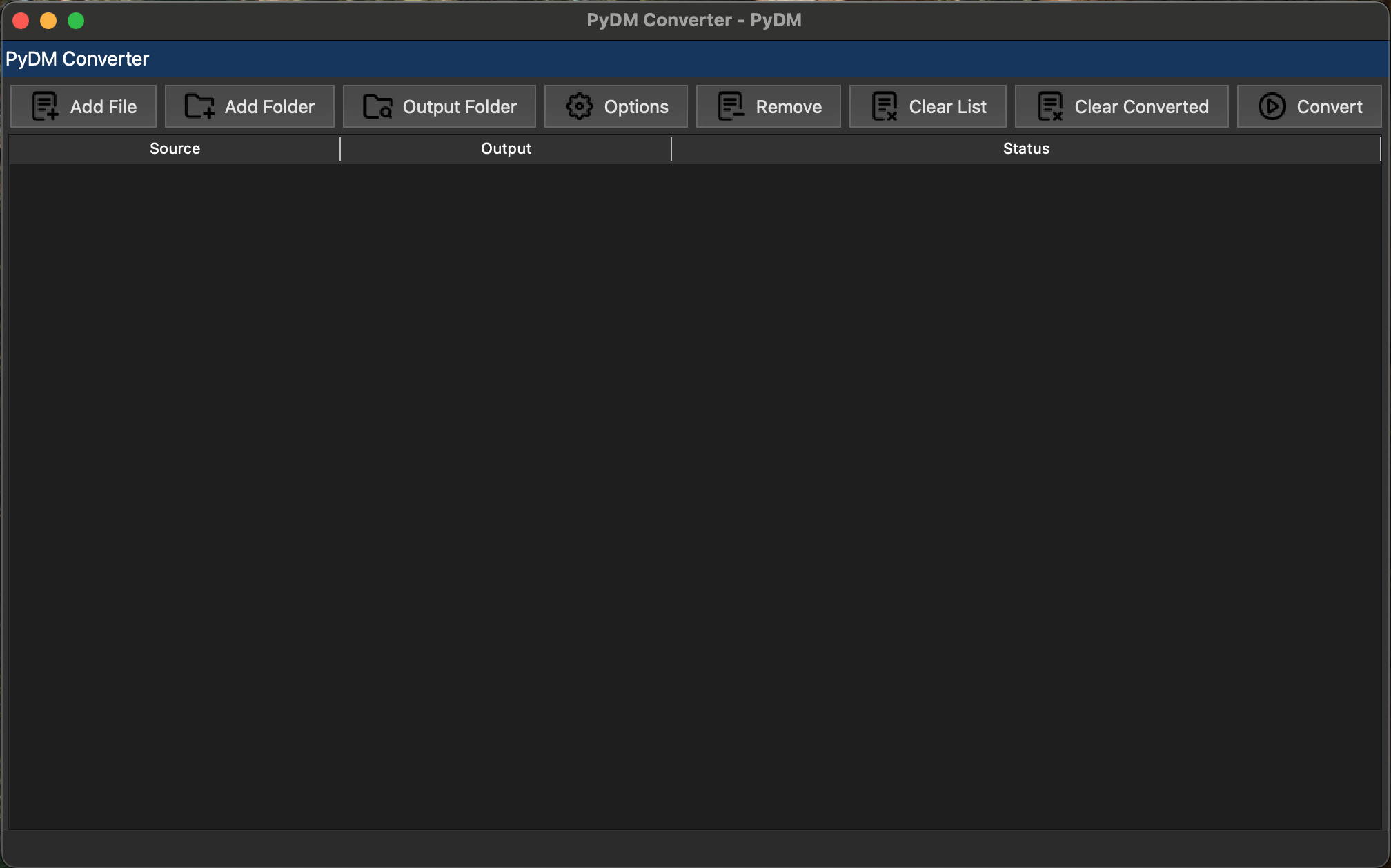Viewport: 1391px width, 868px height.
Task: Click the Add File button
Action: pyautogui.click(x=83, y=106)
